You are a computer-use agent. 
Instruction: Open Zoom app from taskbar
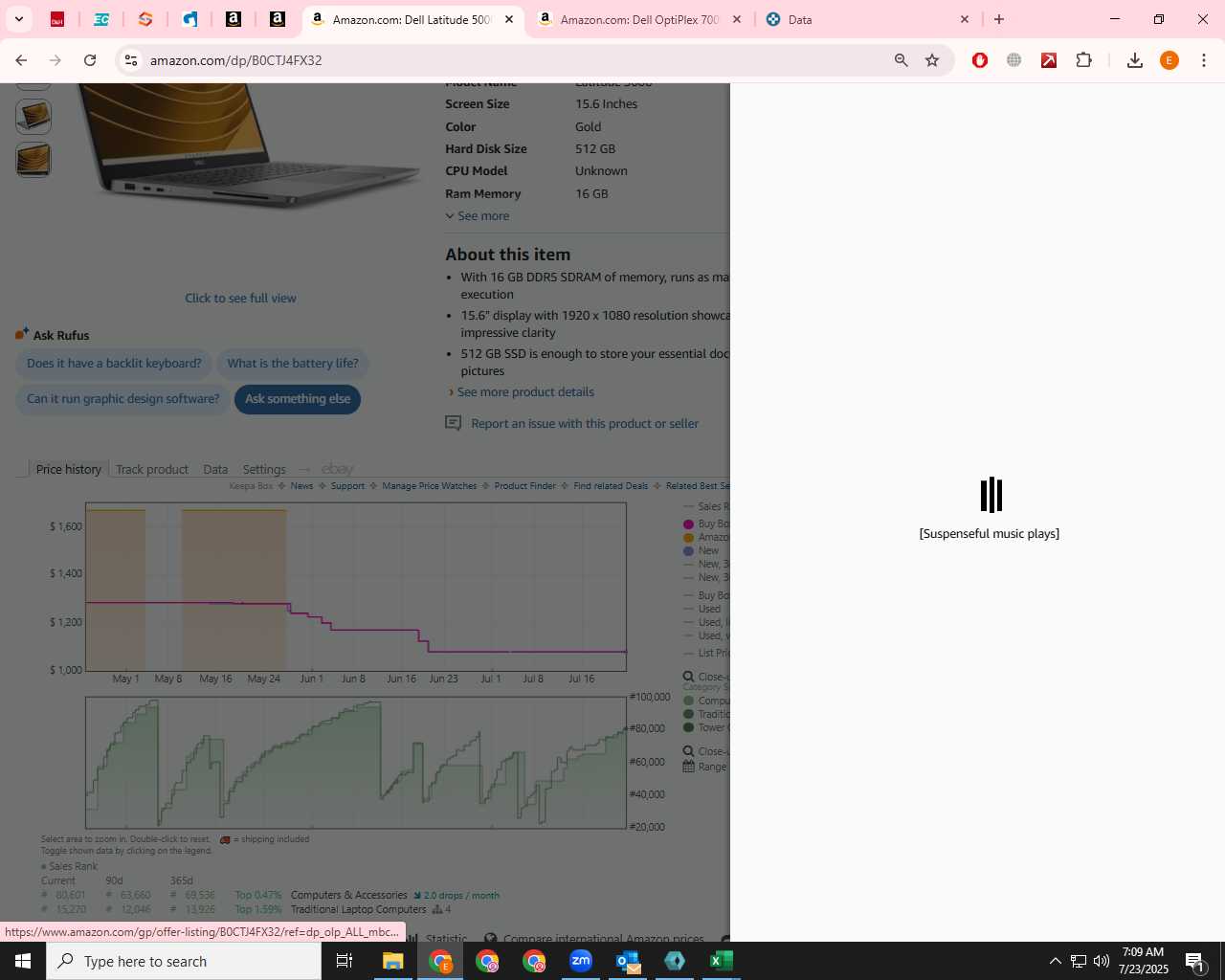581,961
